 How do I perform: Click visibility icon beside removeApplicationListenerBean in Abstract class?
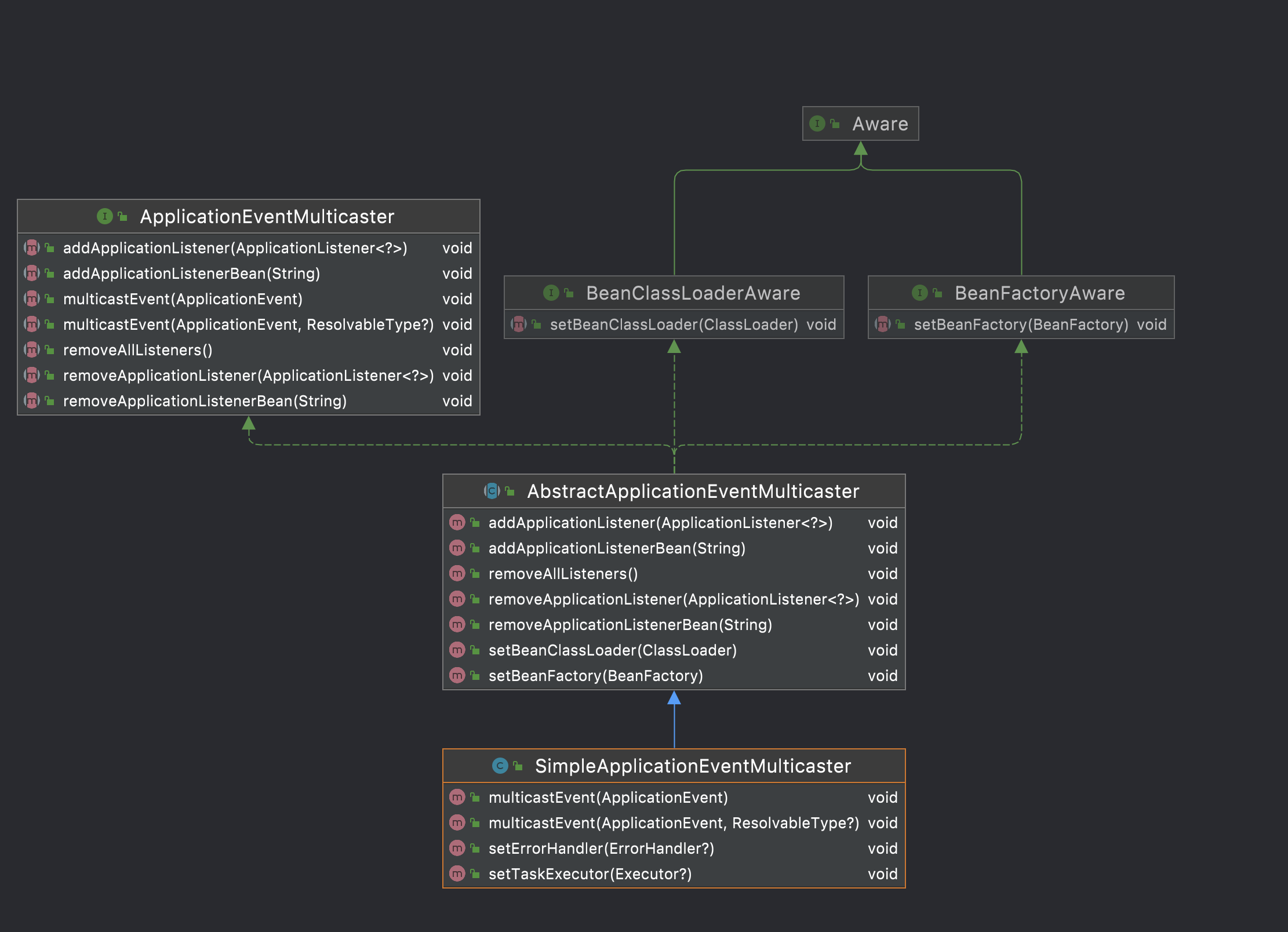coord(475,625)
